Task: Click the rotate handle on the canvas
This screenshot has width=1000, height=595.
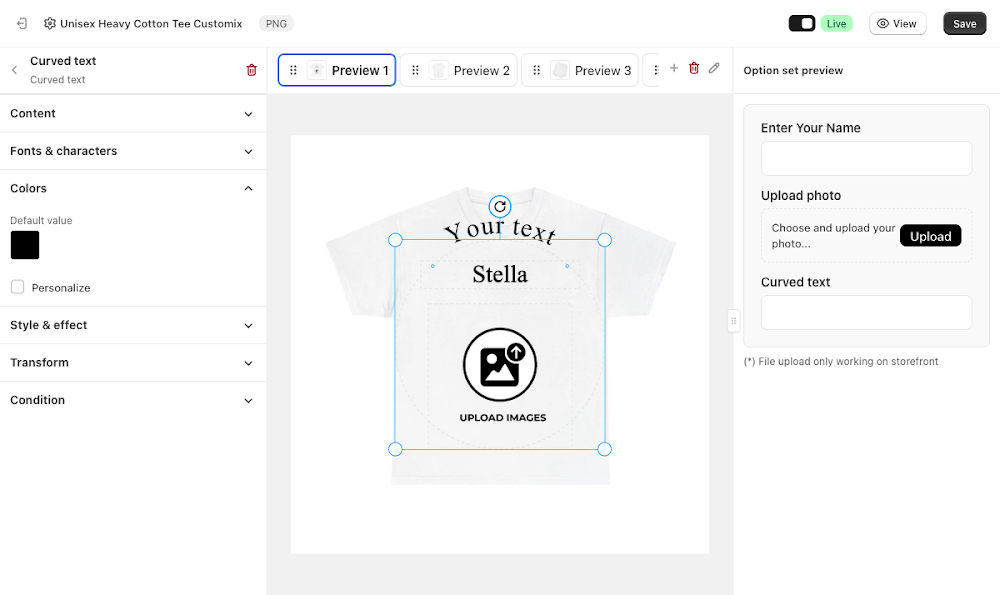Action: tap(500, 207)
